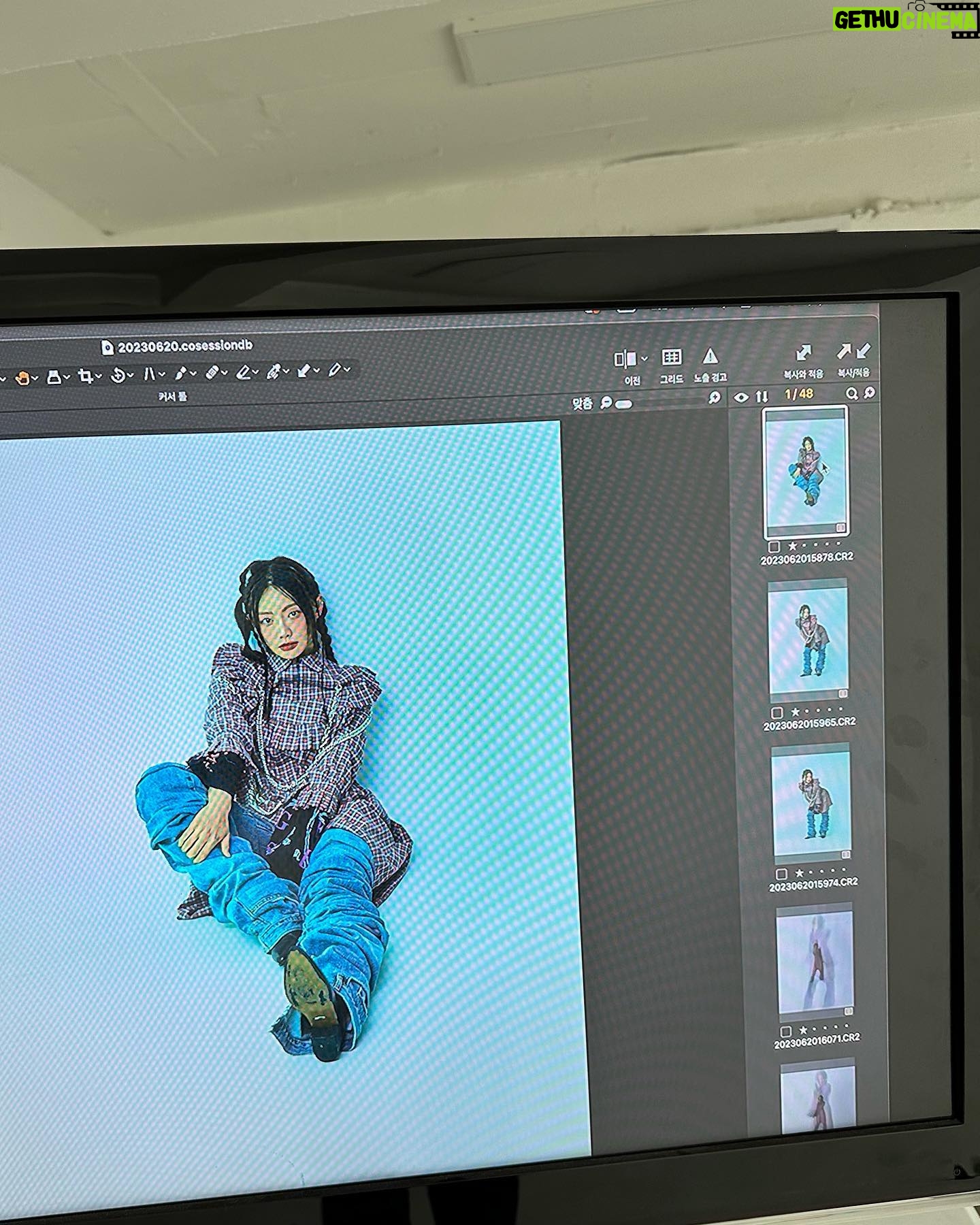Viewport: 980px width, 1225px height.
Task: Open the Annotations pencil tool dropdown arrow
Action: (347, 369)
